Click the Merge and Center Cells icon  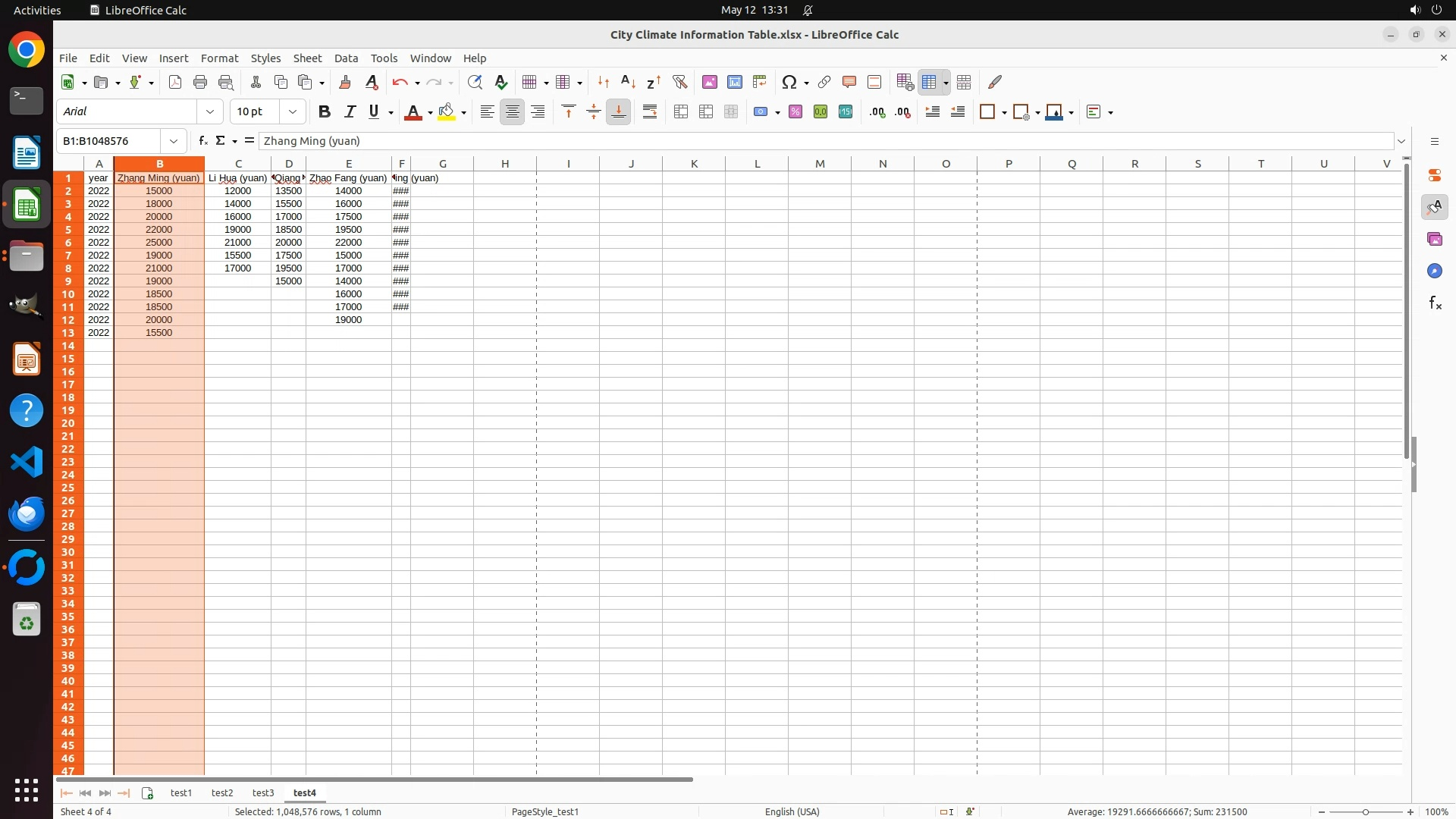tap(681, 112)
